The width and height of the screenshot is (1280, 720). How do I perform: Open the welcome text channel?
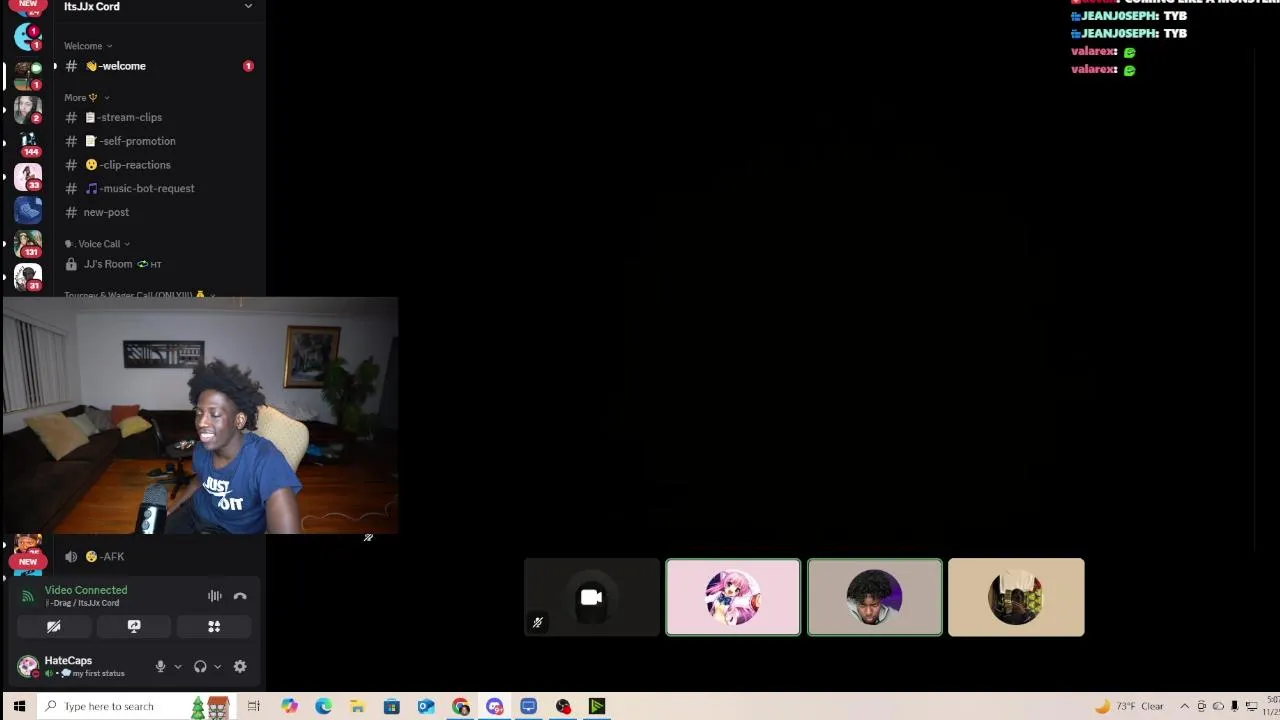[x=160, y=66]
